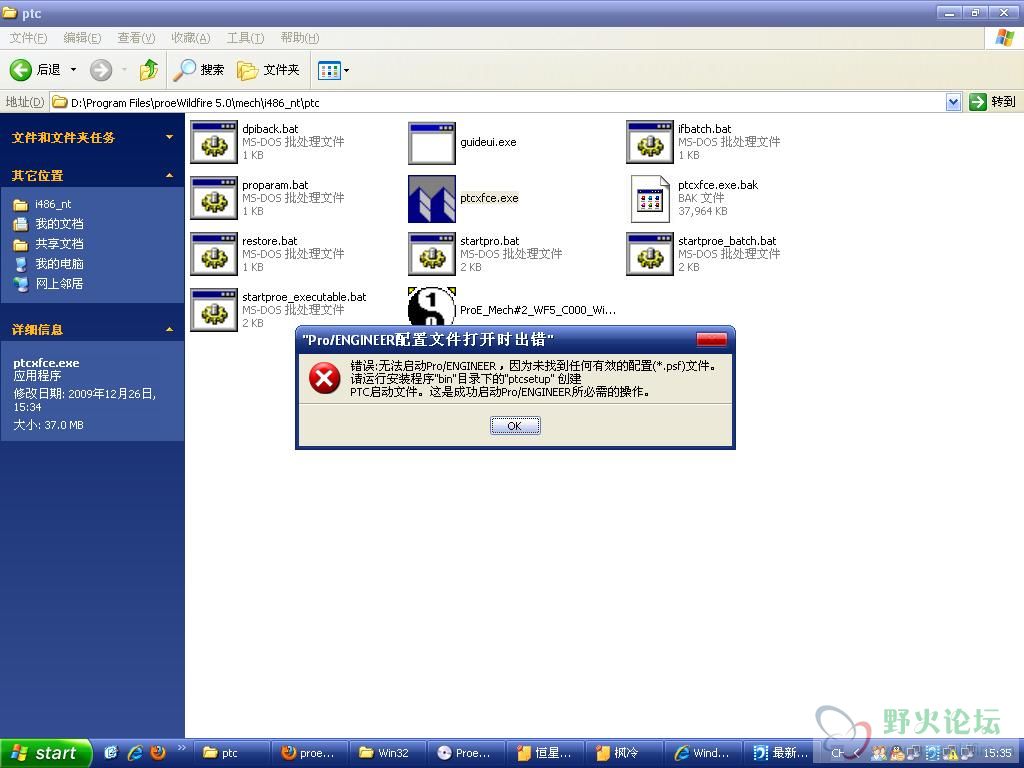Select the dpiback.bat file icon
Screen dimensions: 1024x768
214,142
